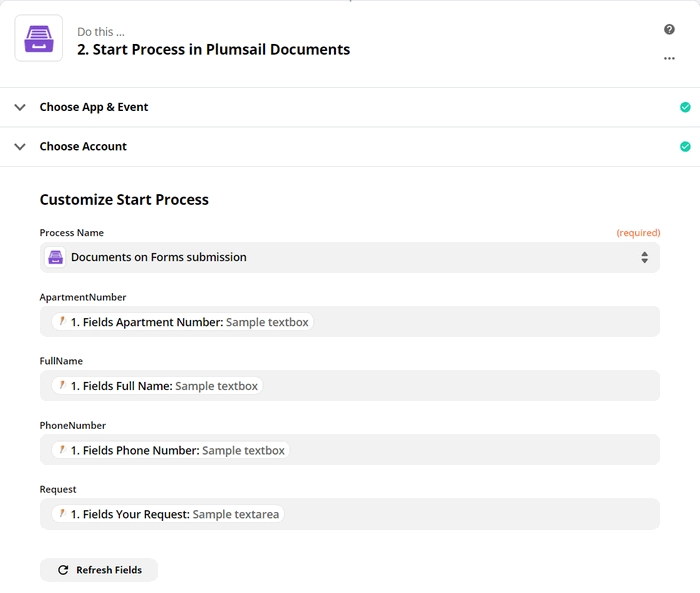700x593 pixels.
Task: Click the Refresh Fields button
Action: (99, 570)
